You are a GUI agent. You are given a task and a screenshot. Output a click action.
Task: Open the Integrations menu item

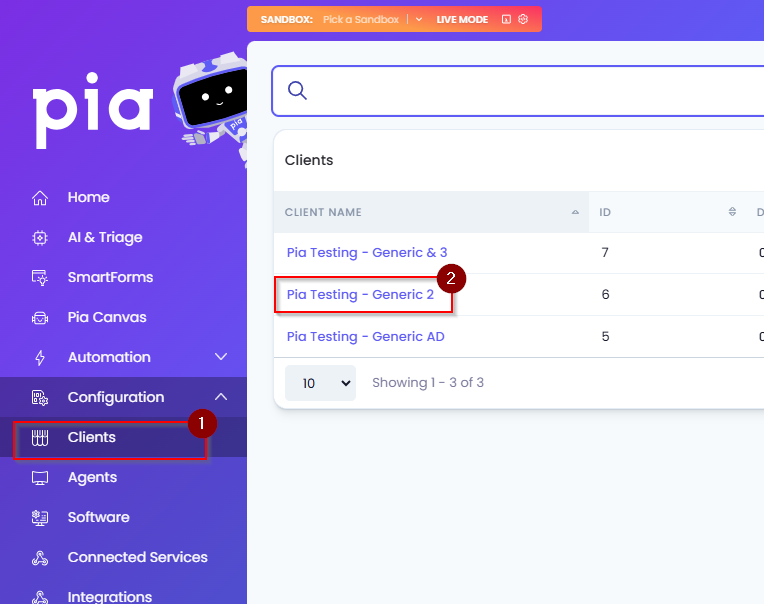(x=110, y=597)
